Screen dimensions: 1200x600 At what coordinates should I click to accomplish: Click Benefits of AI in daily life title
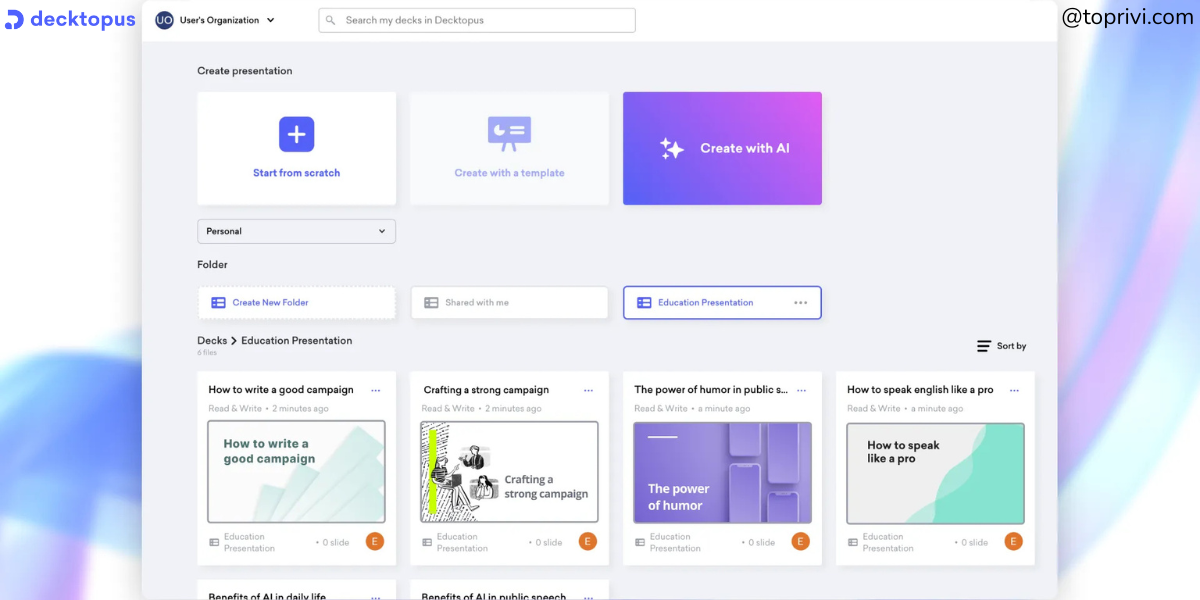coord(267,596)
